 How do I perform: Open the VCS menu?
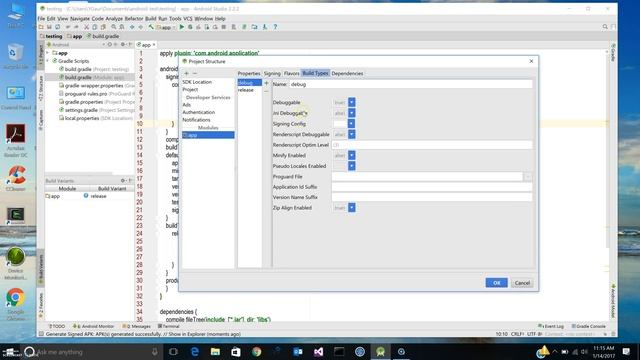[x=188, y=19]
